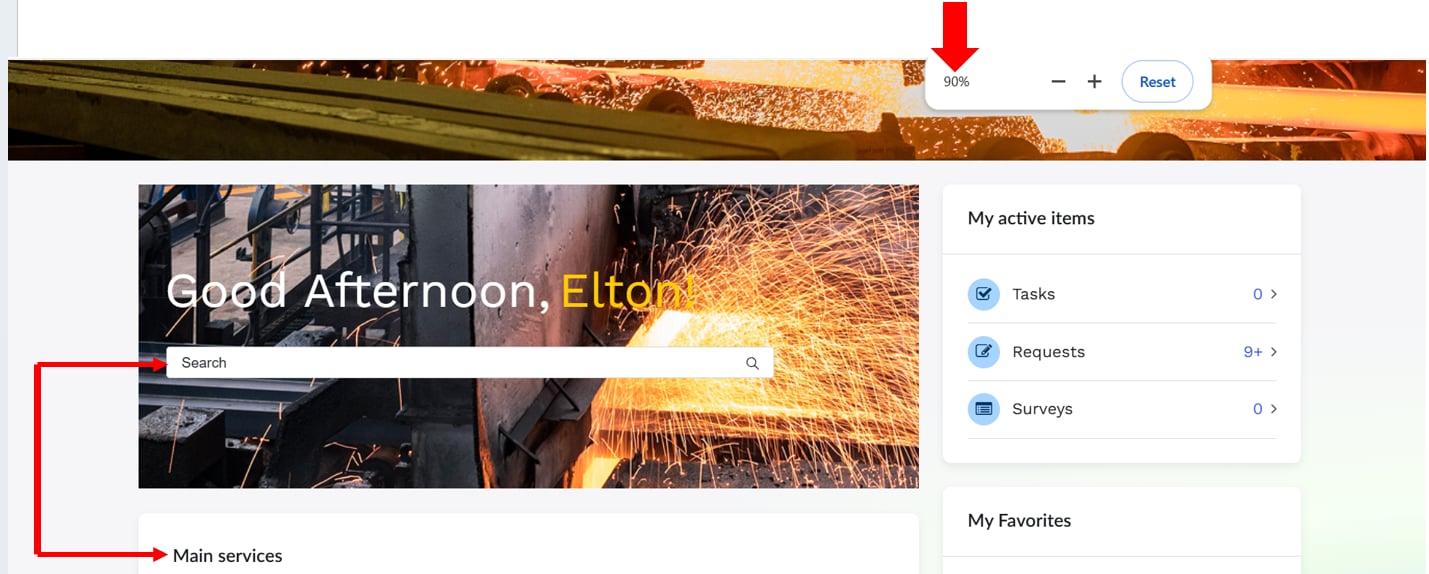Viewport: 1429px width, 574px height.
Task: Expand the Tasks row chevron
Action: tap(1273, 294)
